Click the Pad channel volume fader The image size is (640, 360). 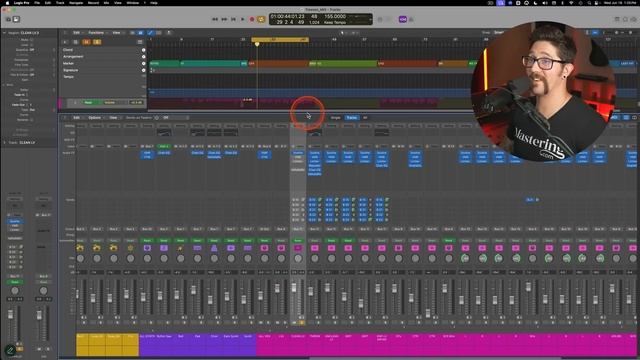tap(193, 290)
